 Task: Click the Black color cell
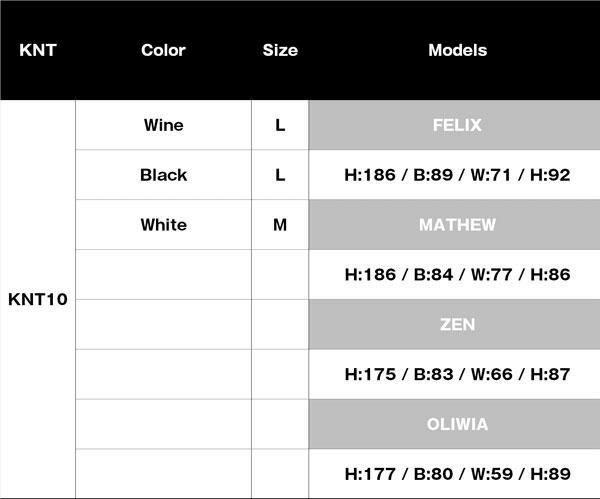pos(163,175)
